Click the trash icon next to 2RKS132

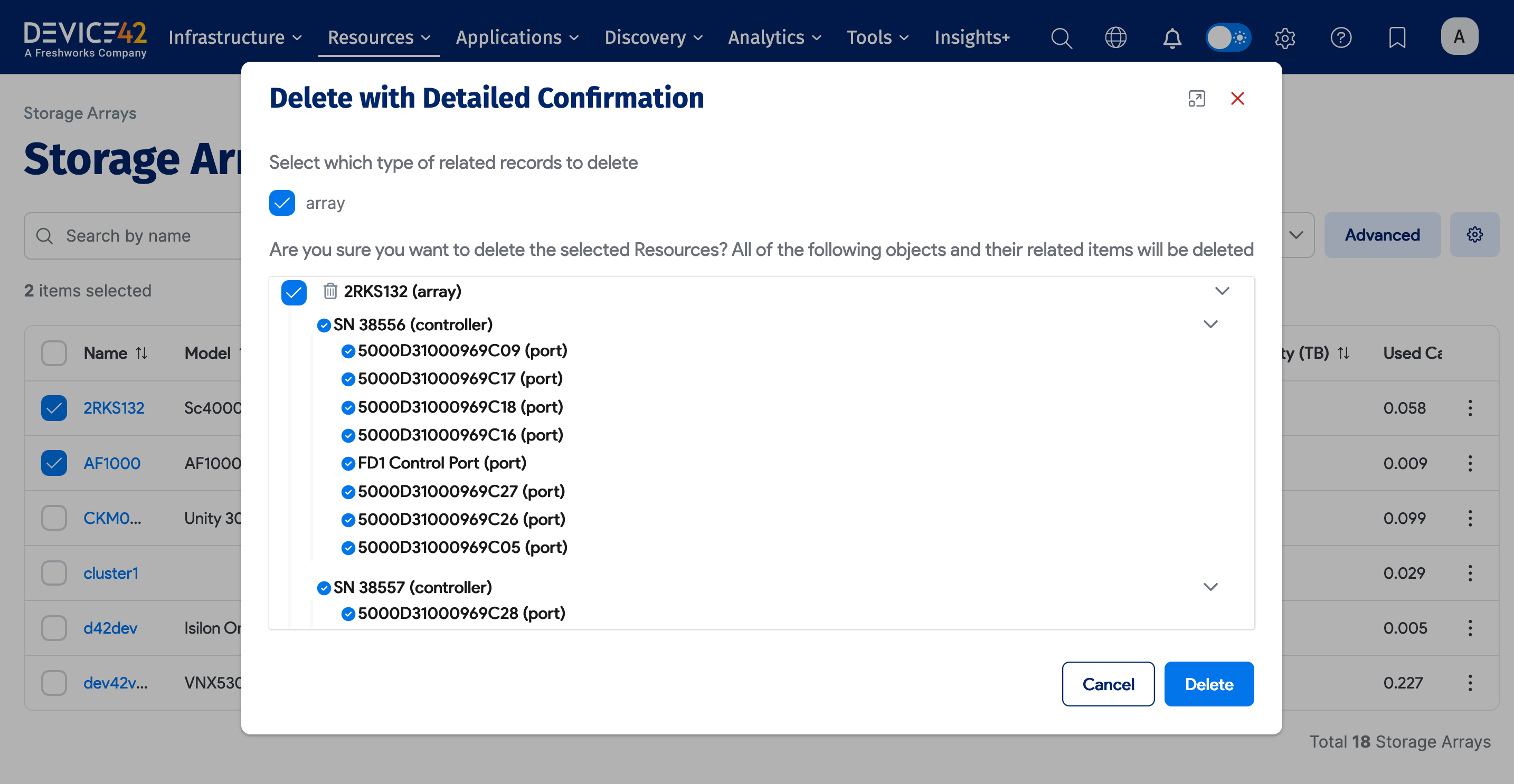point(330,291)
